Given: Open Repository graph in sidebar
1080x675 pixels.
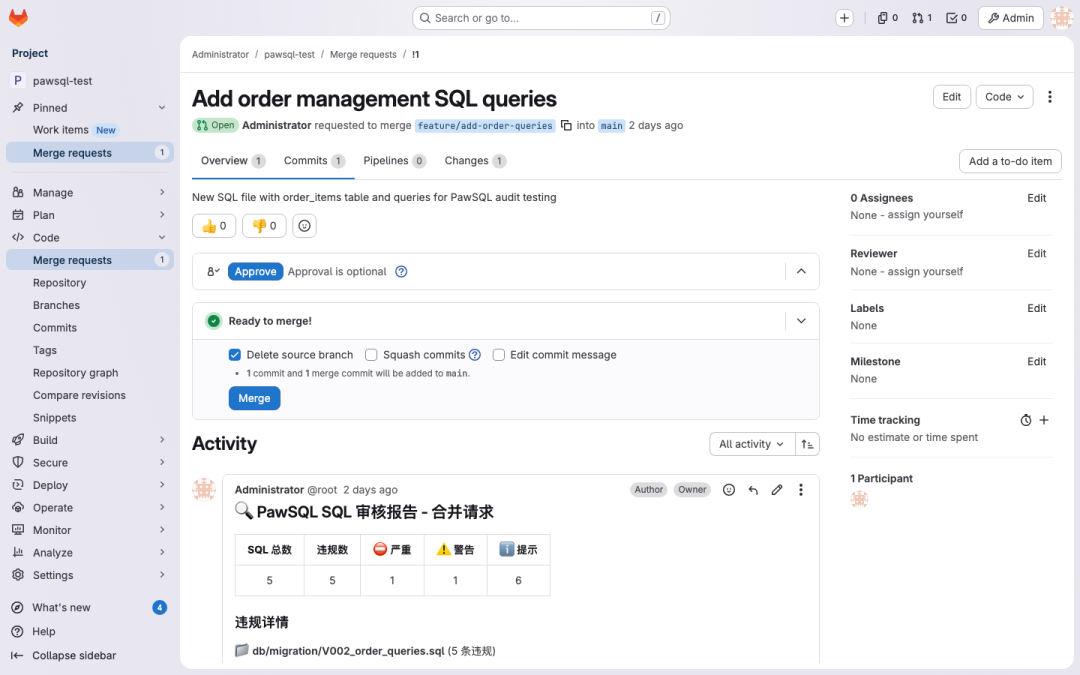Looking at the screenshot, I should point(90,373).
